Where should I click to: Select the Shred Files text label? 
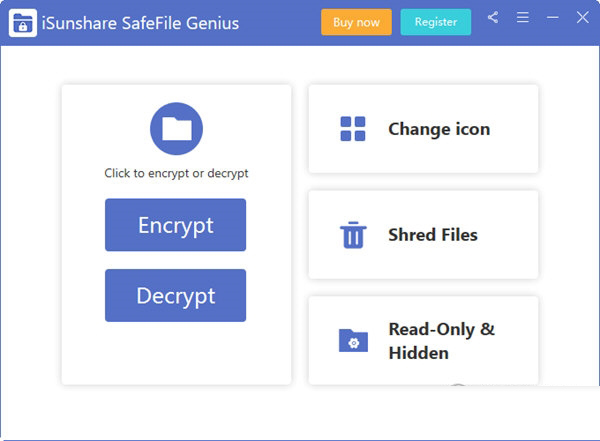coord(433,235)
